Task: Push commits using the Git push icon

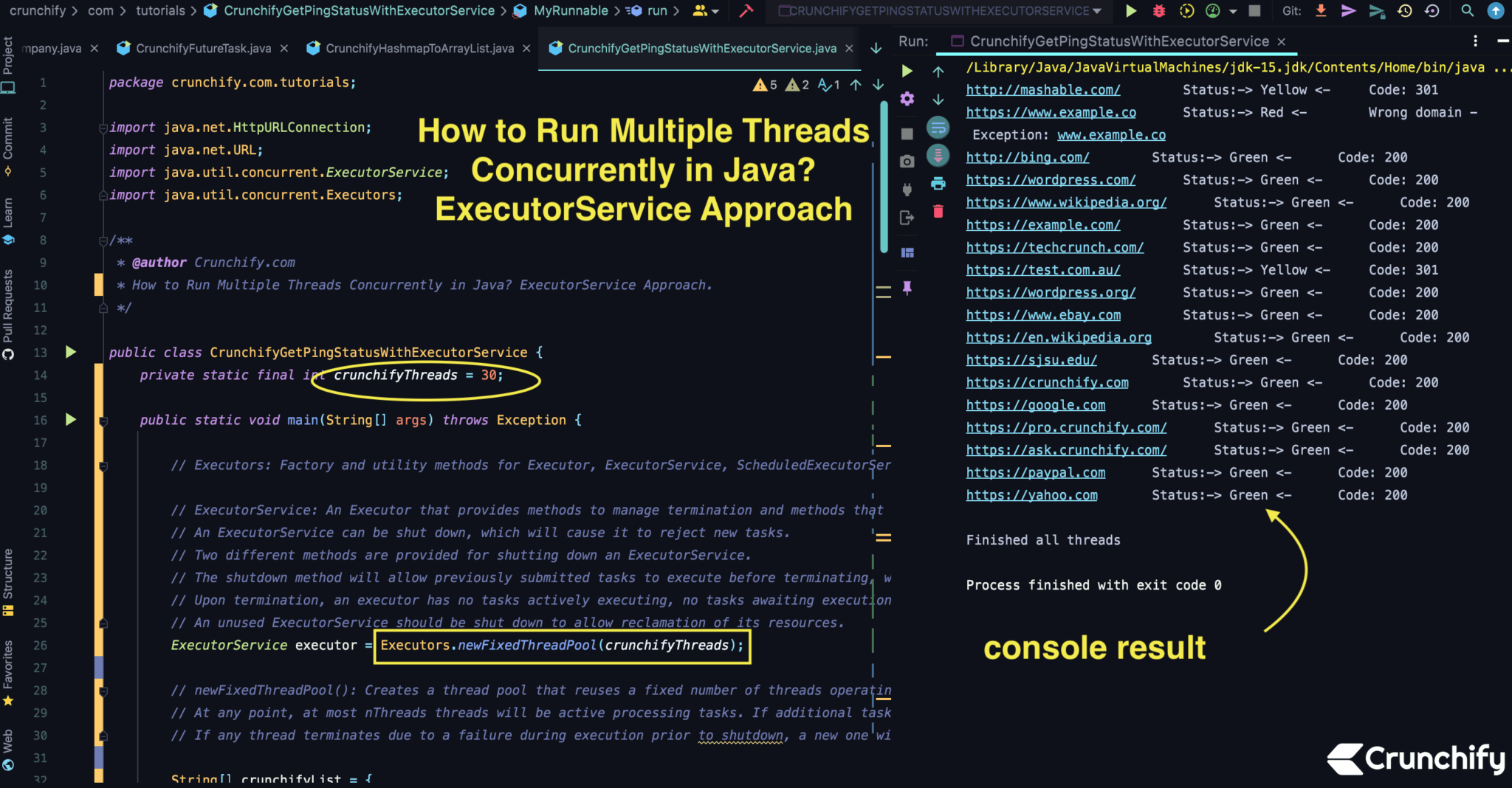Action: click(1350, 11)
